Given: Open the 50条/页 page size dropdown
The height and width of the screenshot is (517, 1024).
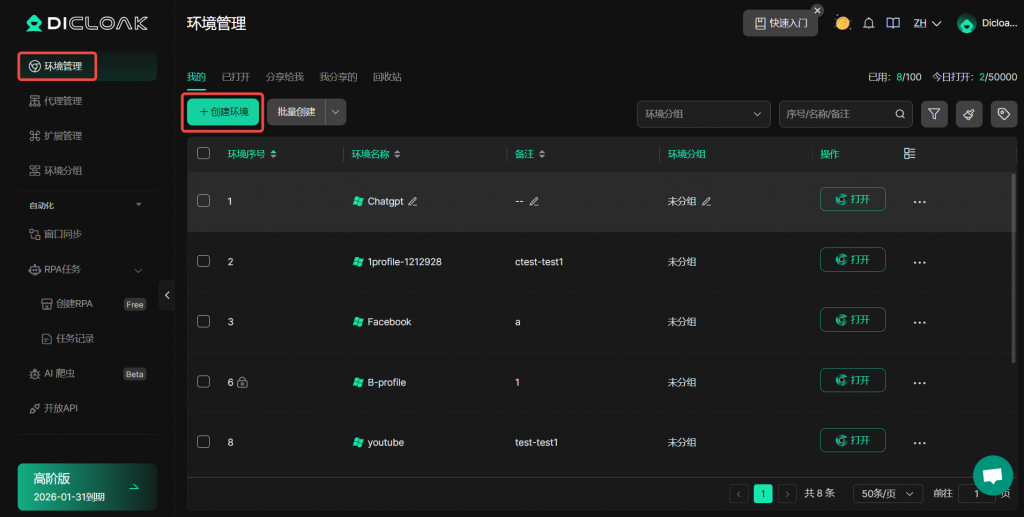Looking at the screenshot, I should [x=888, y=493].
